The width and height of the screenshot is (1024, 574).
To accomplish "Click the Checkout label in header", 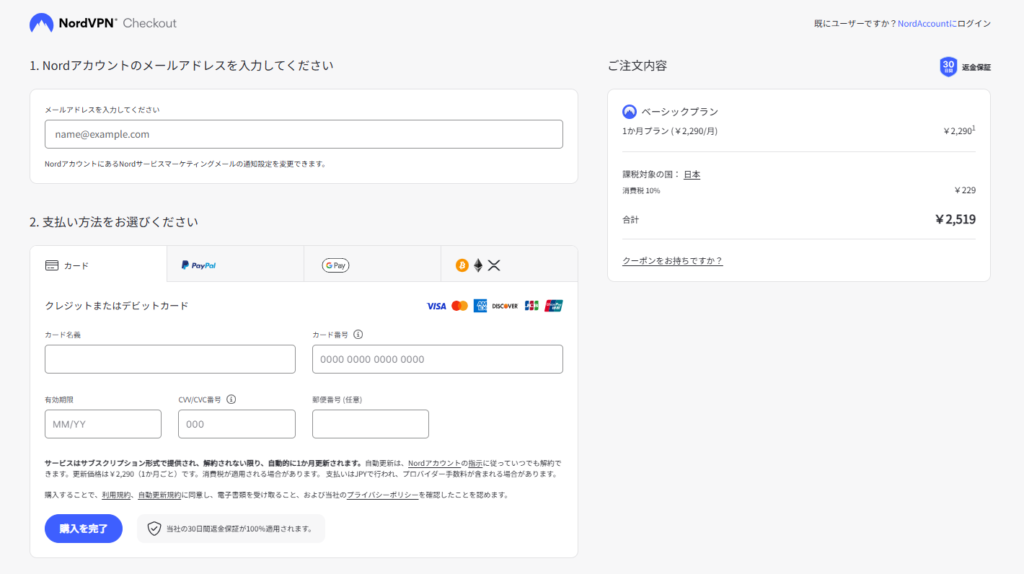I will pos(150,23).
